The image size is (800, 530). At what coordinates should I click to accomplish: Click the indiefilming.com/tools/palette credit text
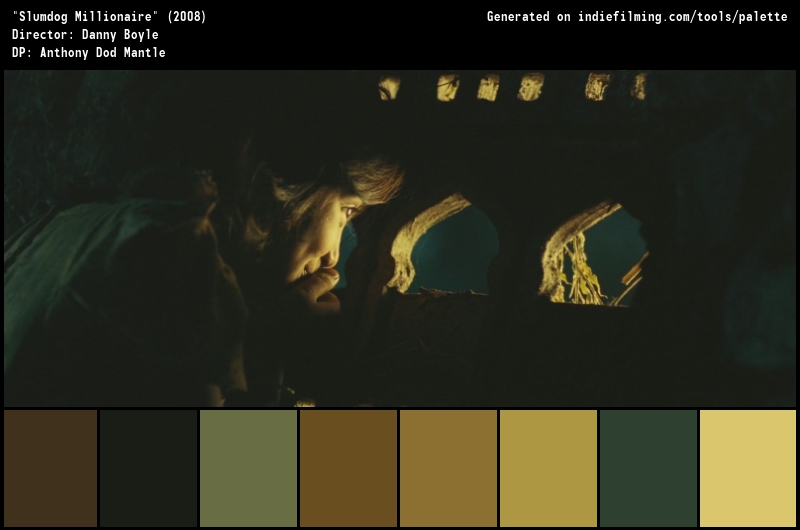683,17
